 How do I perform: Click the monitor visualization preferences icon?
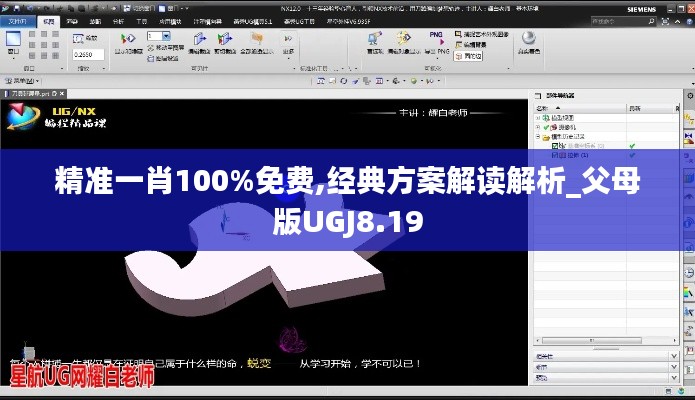pos(375,39)
